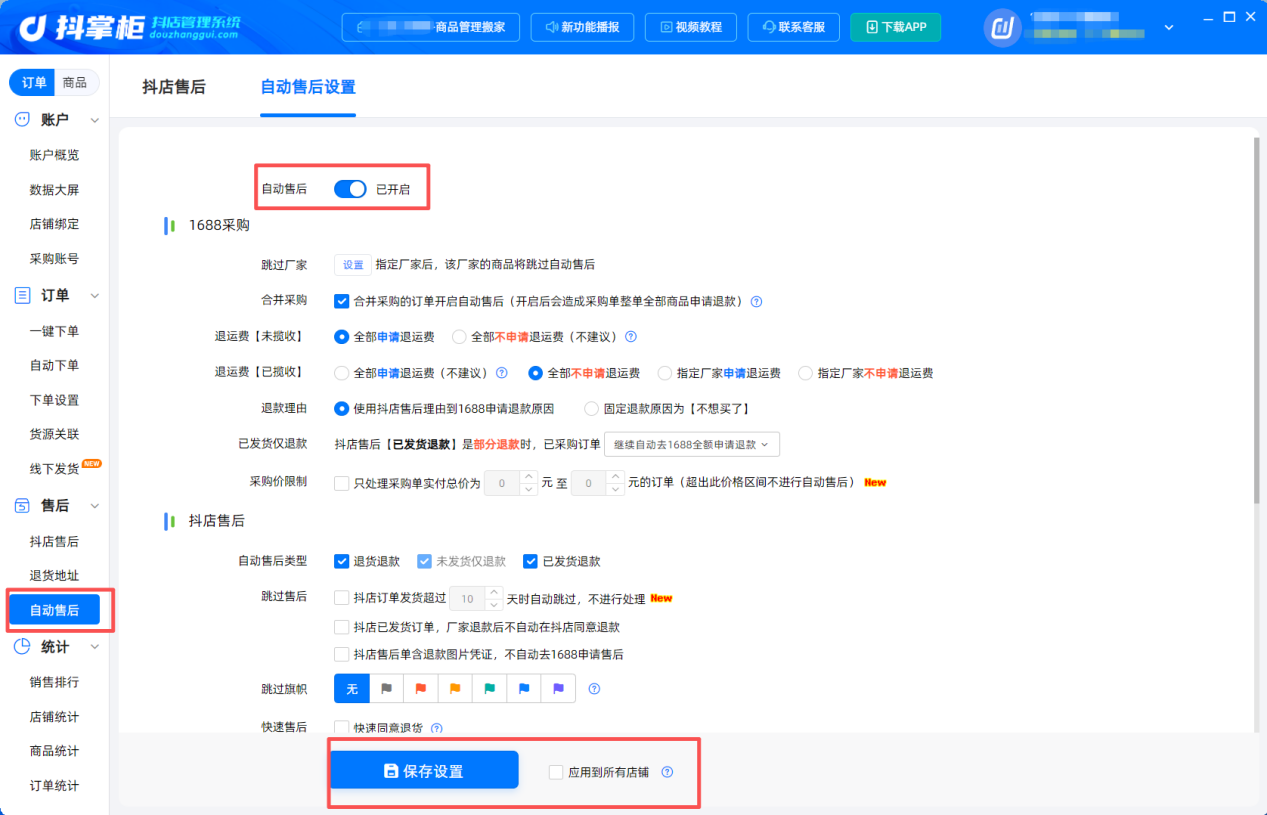The height and width of the screenshot is (815, 1267).
Task: Switch sidebar to 商品 mode
Action: point(75,83)
